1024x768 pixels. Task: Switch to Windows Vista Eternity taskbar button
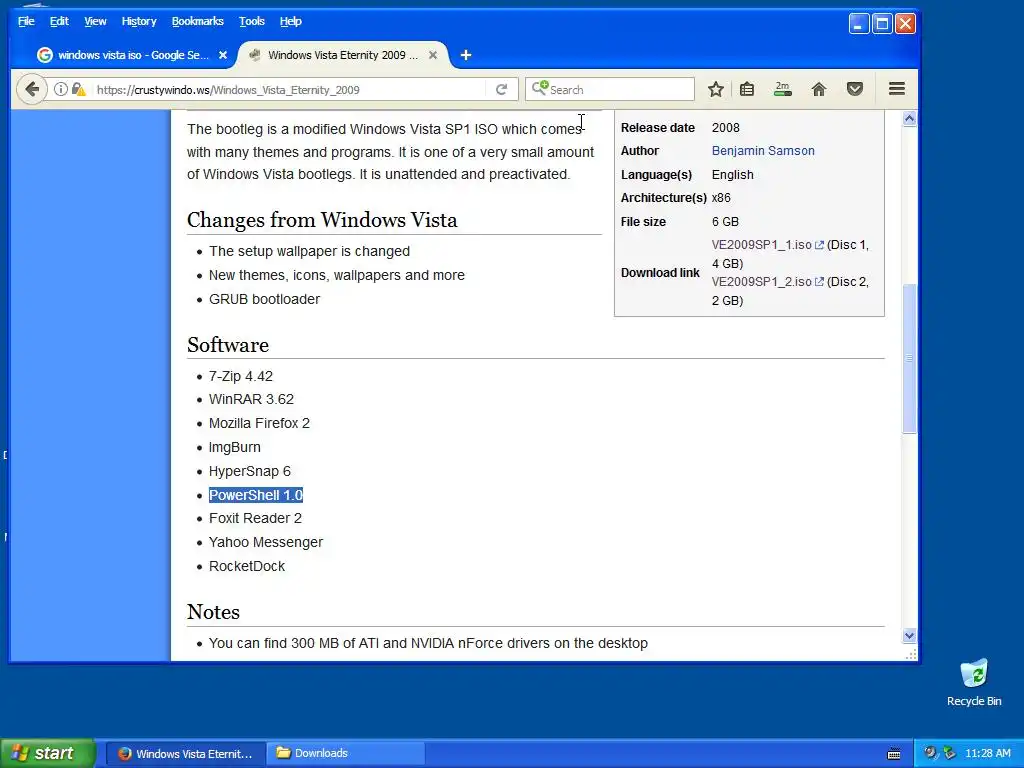pos(186,754)
